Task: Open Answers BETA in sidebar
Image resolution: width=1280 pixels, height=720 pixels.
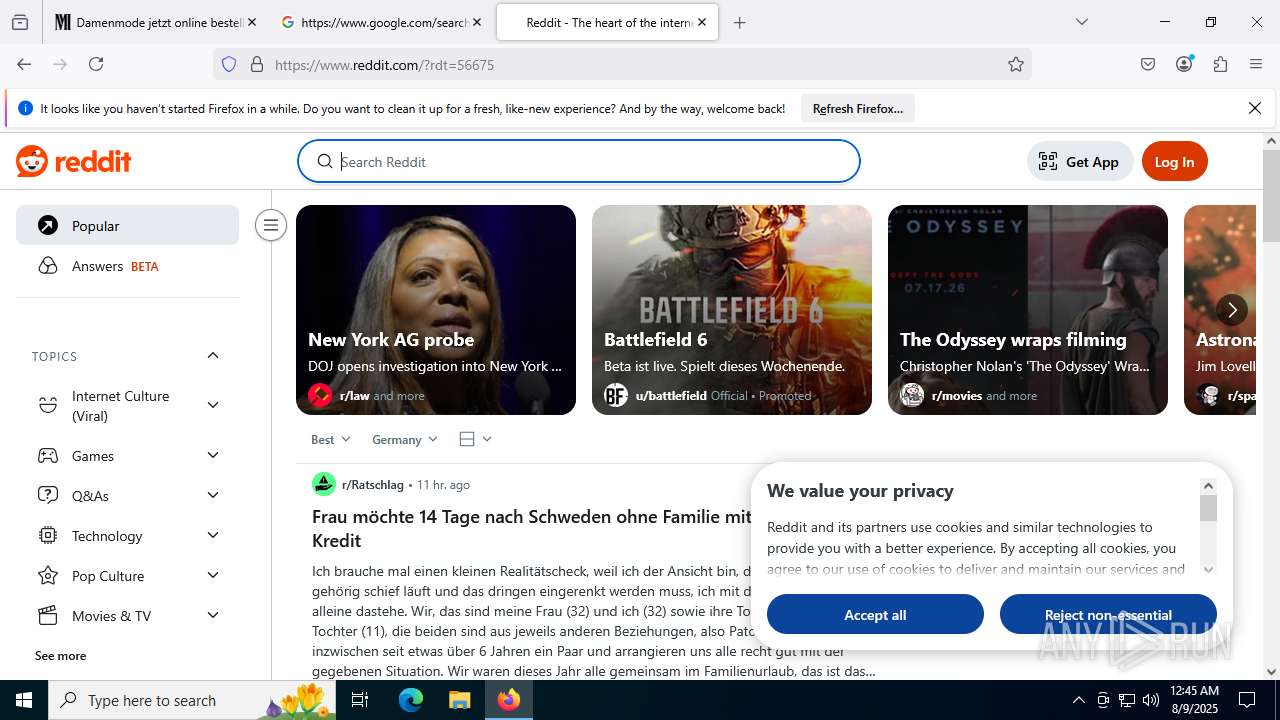Action: pos(127,266)
